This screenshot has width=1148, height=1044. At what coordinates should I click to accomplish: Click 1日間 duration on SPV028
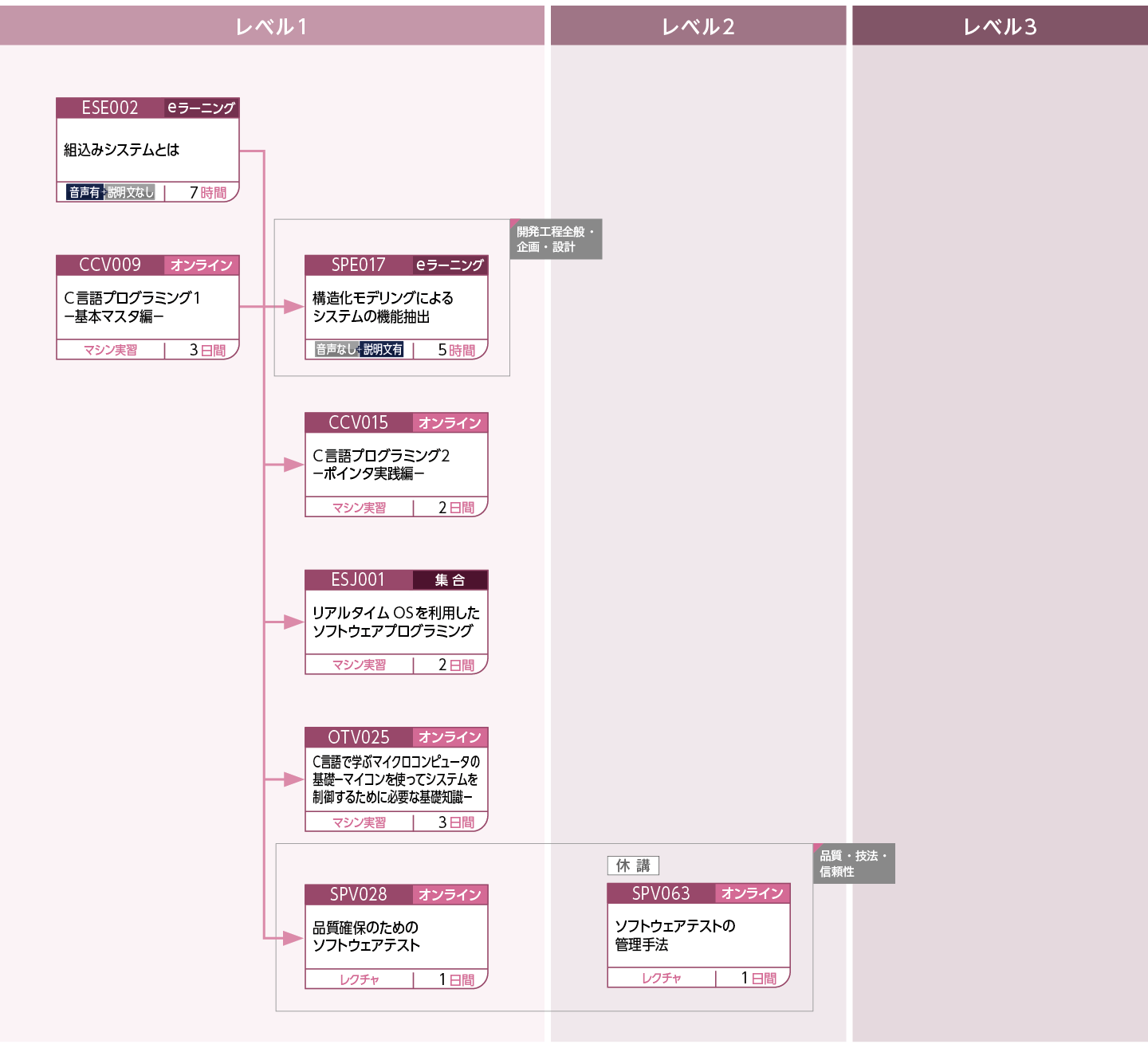point(456,979)
